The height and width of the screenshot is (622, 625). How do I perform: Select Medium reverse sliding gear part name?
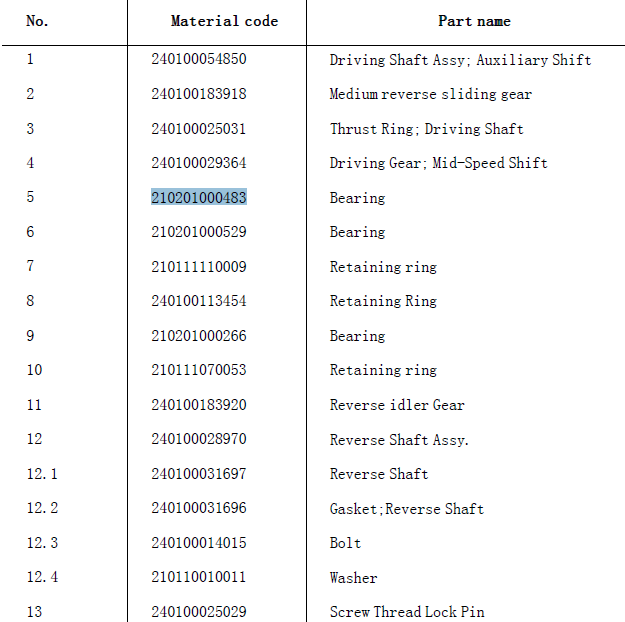(431, 94)
